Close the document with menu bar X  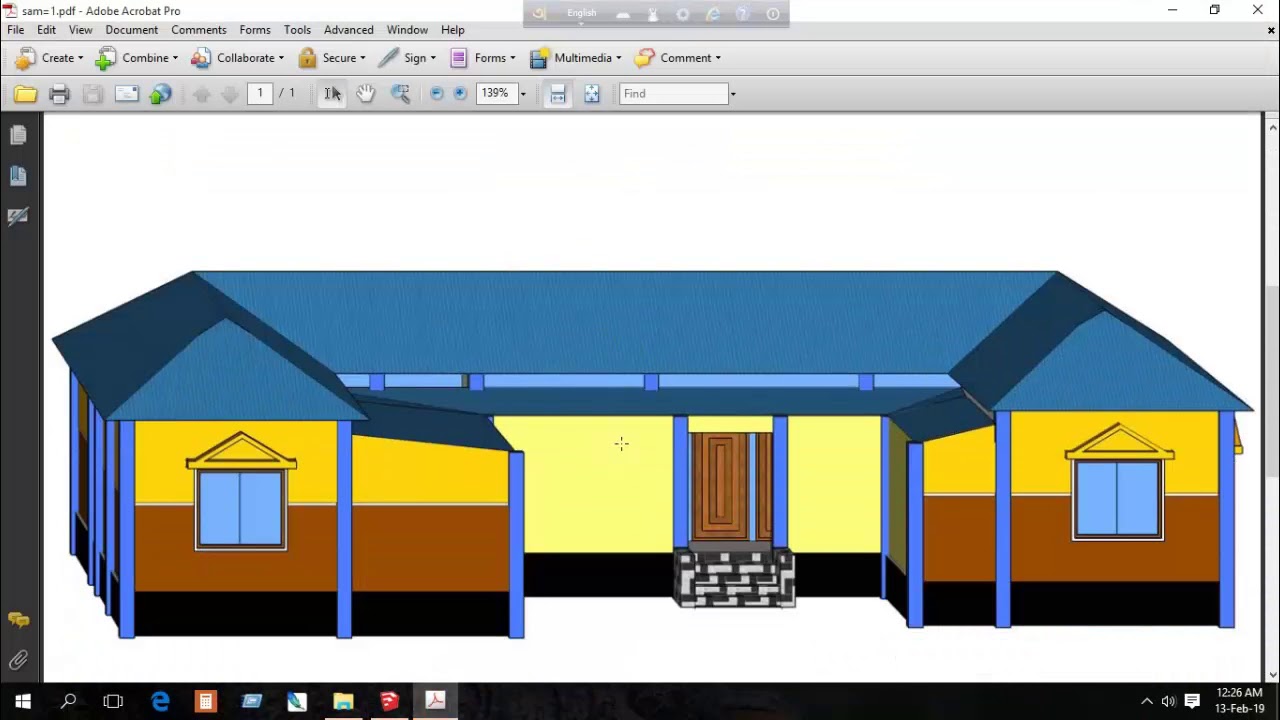click(1271, 30)
